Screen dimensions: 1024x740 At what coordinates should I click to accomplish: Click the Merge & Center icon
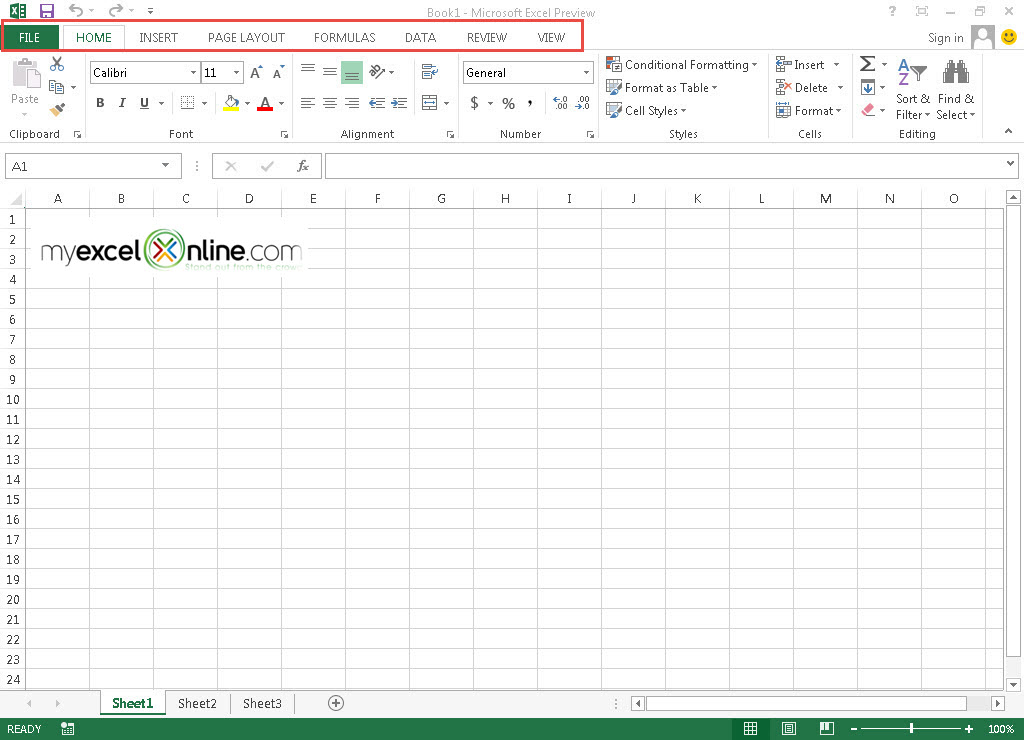430,103
